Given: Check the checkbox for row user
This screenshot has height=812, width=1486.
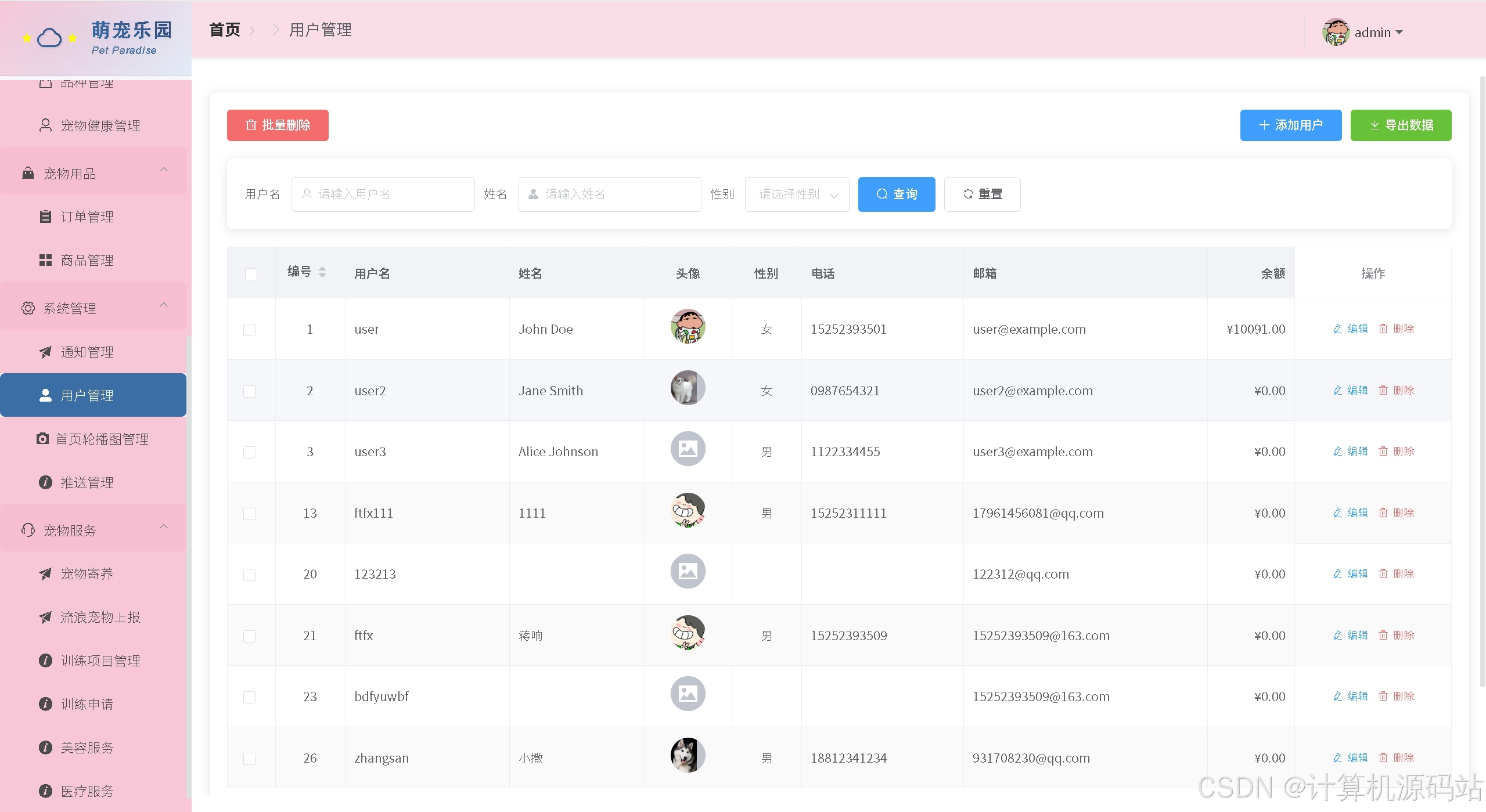Looking at the screenshot, I should (x=249, y=330).
